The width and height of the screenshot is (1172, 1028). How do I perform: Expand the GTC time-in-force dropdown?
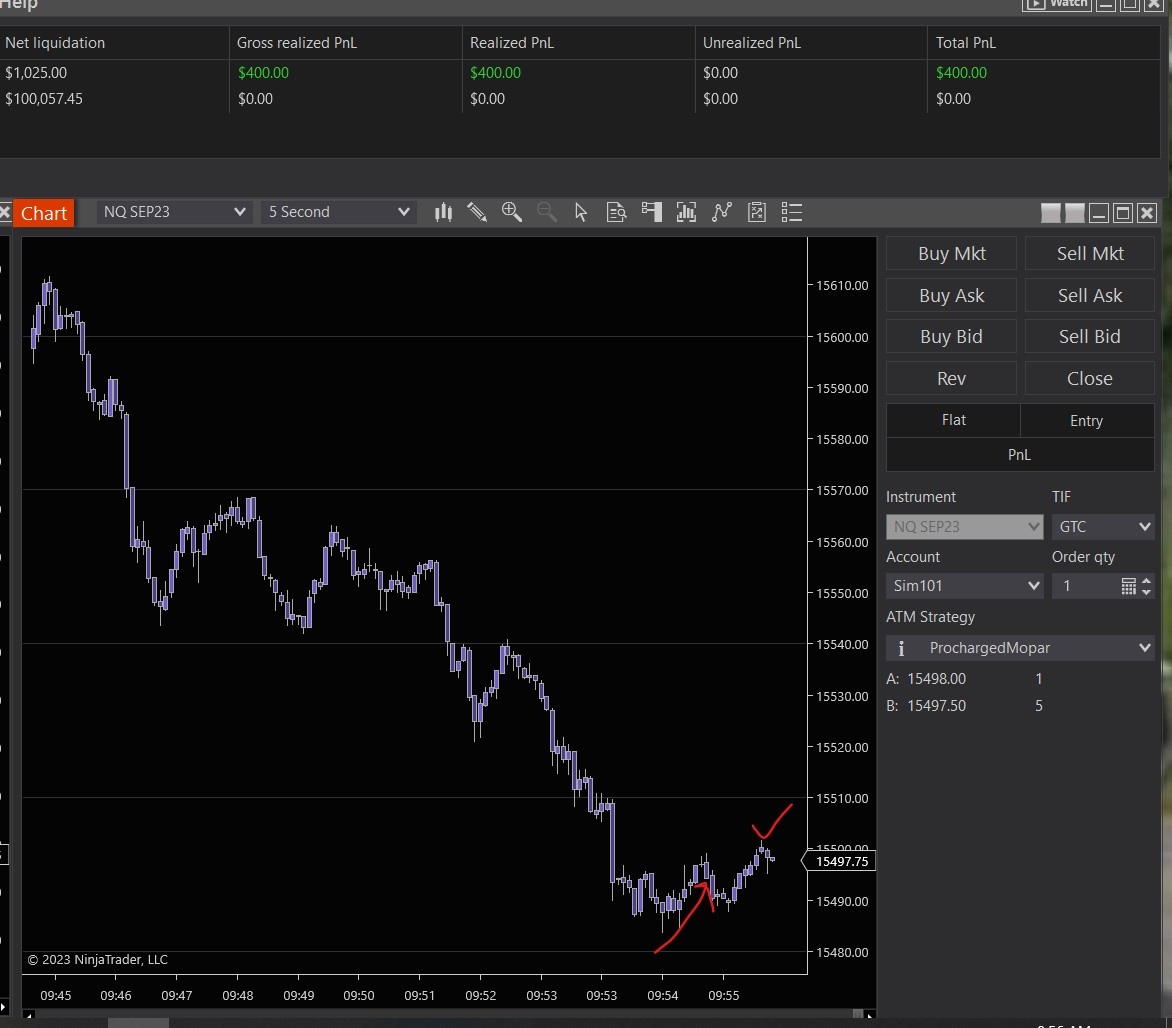click(x=1103, y=526)
